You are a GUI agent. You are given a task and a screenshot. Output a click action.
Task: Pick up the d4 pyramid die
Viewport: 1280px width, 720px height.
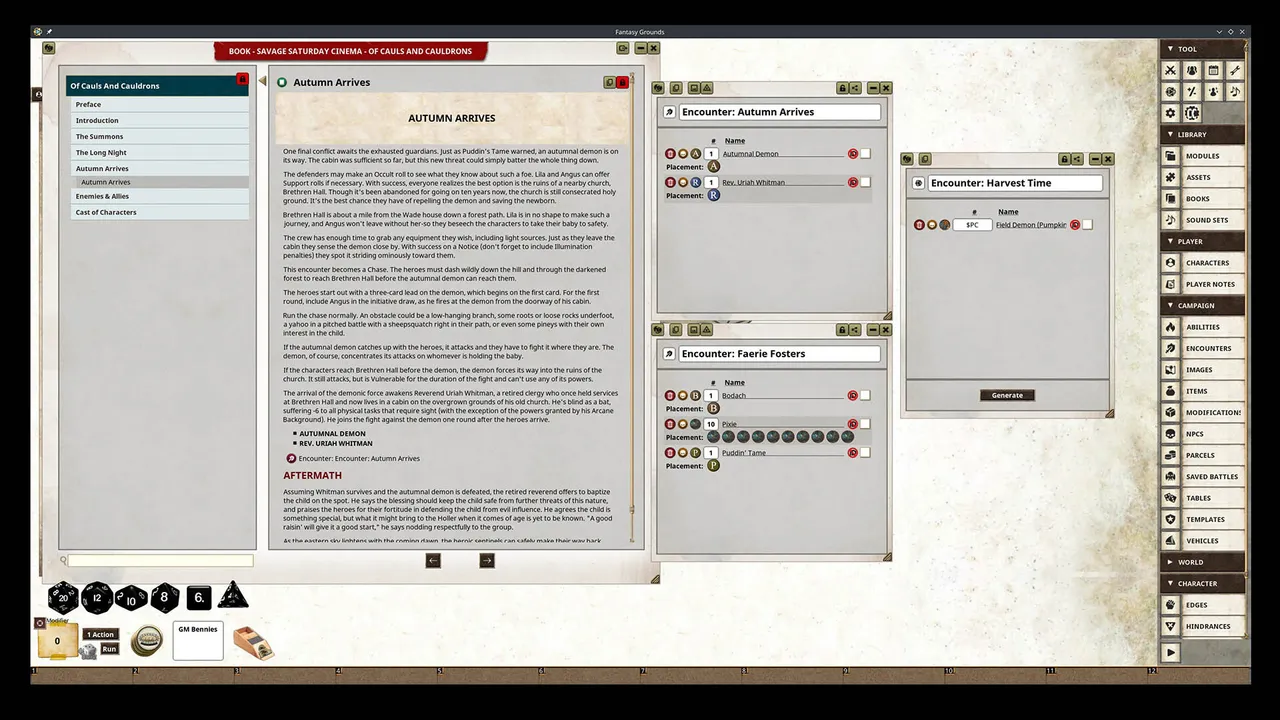click(x=233, y=595)
